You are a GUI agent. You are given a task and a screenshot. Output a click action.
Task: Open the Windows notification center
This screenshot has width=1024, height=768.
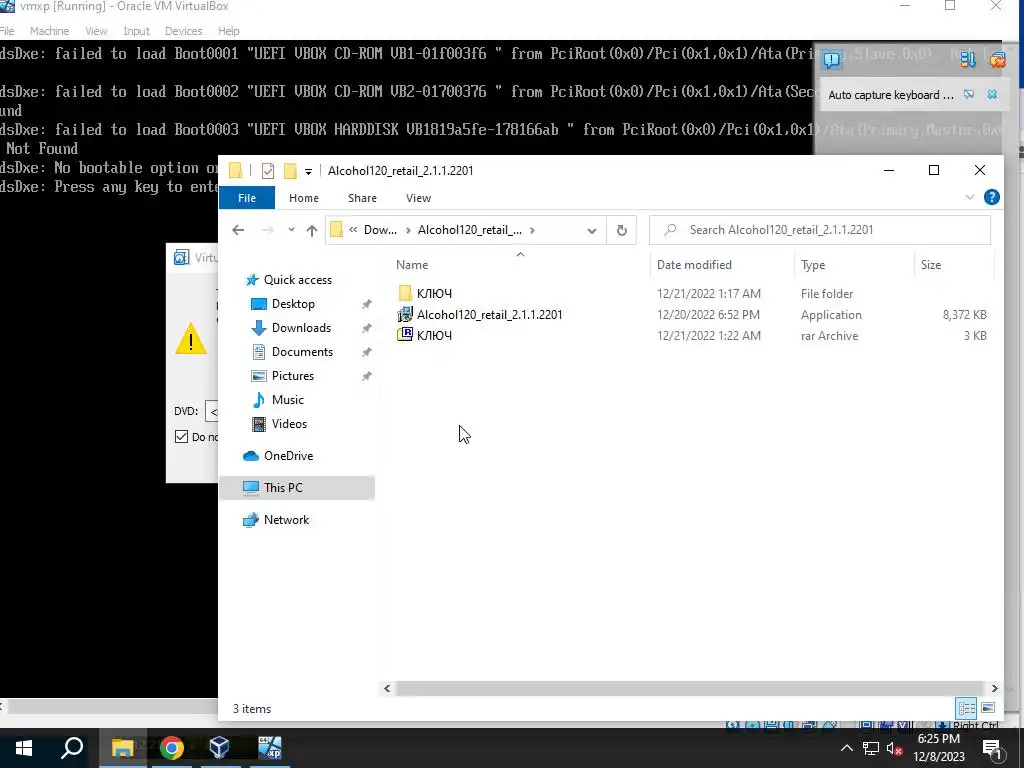[x=992, y=748]
